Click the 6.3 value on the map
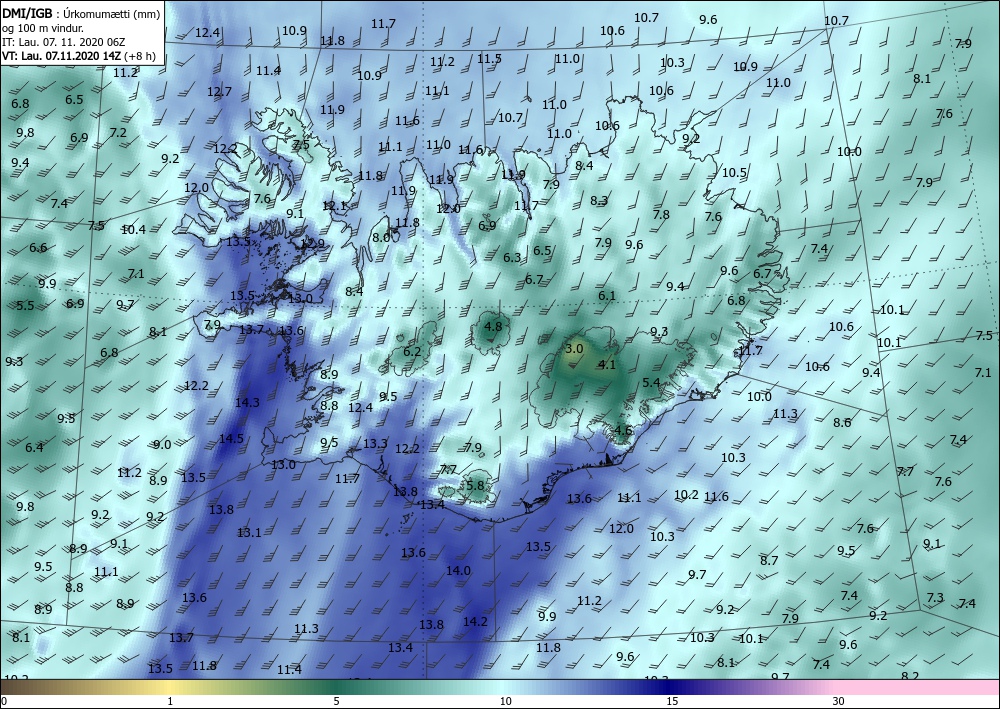This screenshot has height=709, width=1000. [x=511, y=258]
